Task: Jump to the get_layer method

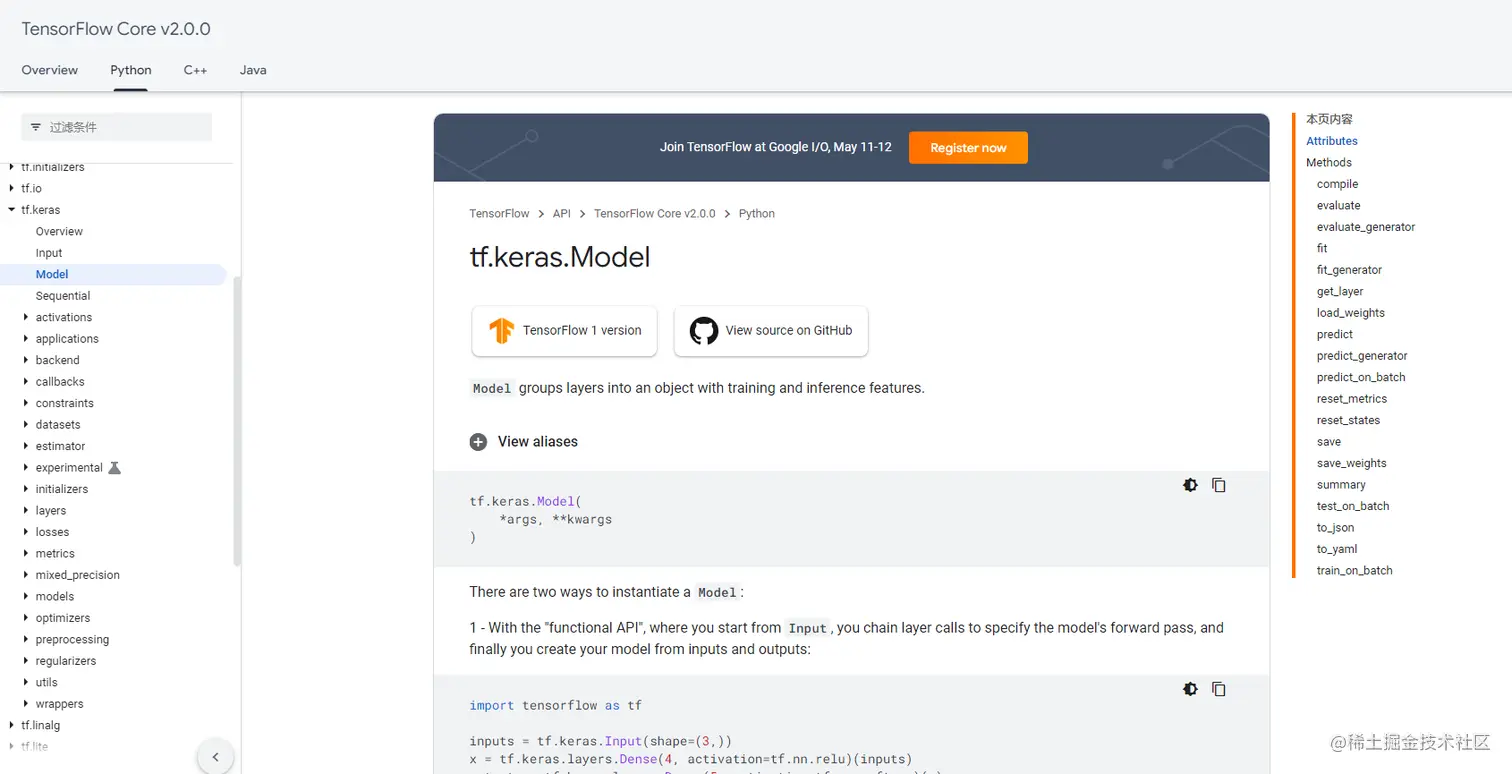Action: pyautogui.click(x=1340, y=292)
